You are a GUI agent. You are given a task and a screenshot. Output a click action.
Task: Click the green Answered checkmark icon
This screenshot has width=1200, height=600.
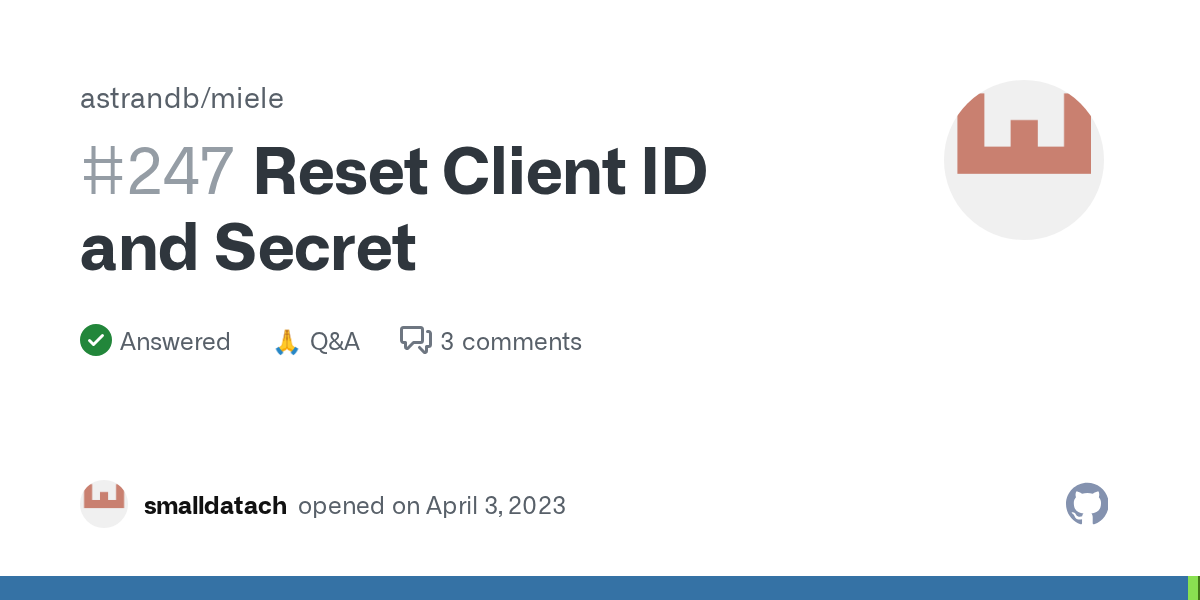(x=96, y=341)
